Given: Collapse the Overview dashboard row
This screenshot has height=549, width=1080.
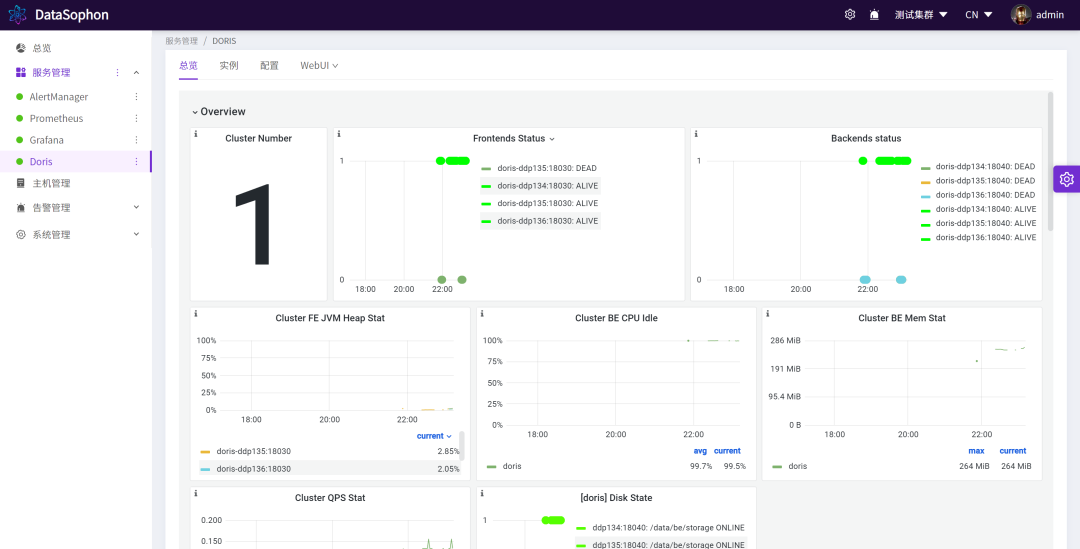Looking at the screenshot, I should 218,112.
